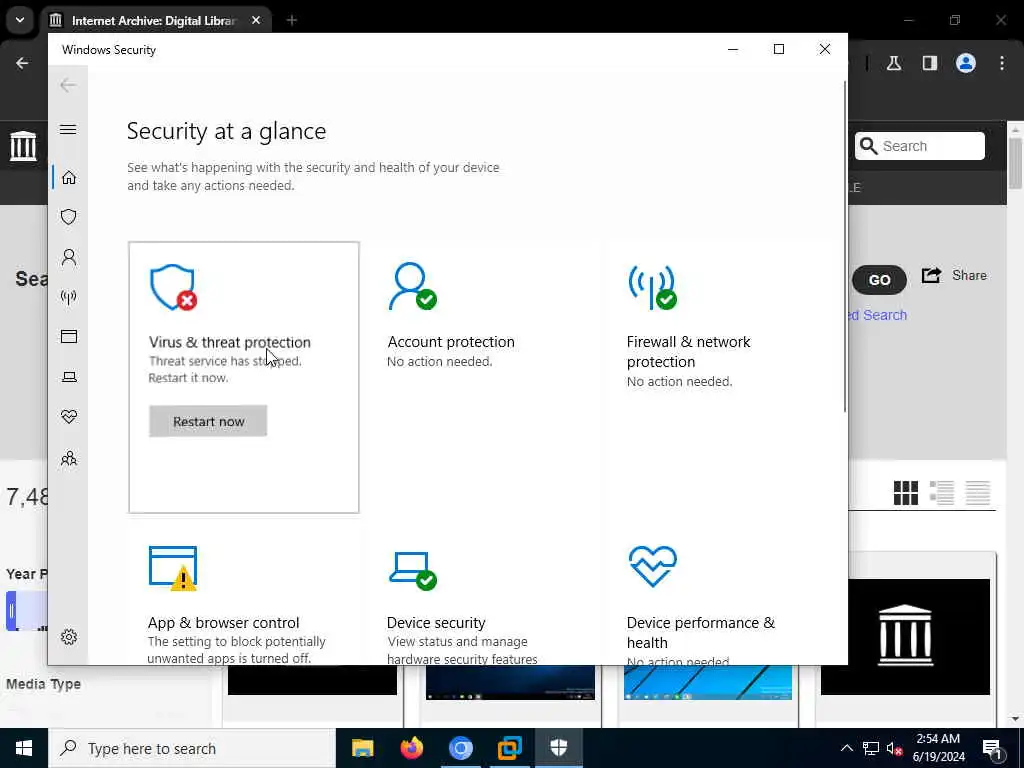Open Device security laptop icon in sidebar
Screen dimensions: 1024x768
coord(69,377)
